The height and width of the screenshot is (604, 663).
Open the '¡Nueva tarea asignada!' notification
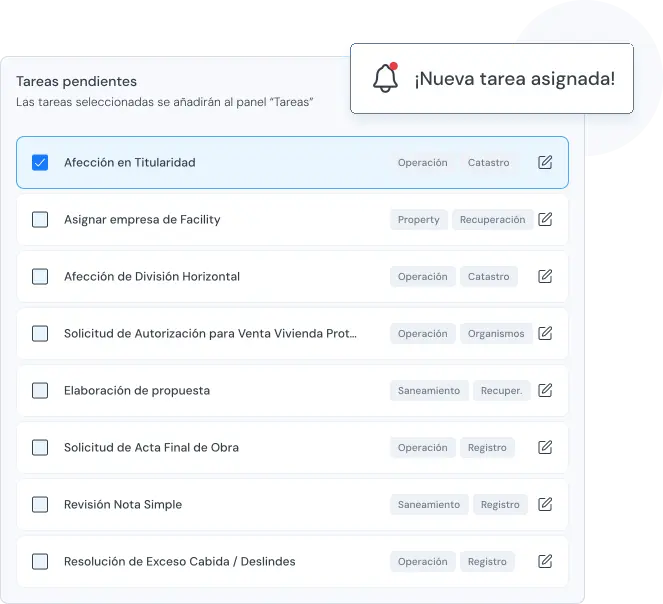pos(492,78)
